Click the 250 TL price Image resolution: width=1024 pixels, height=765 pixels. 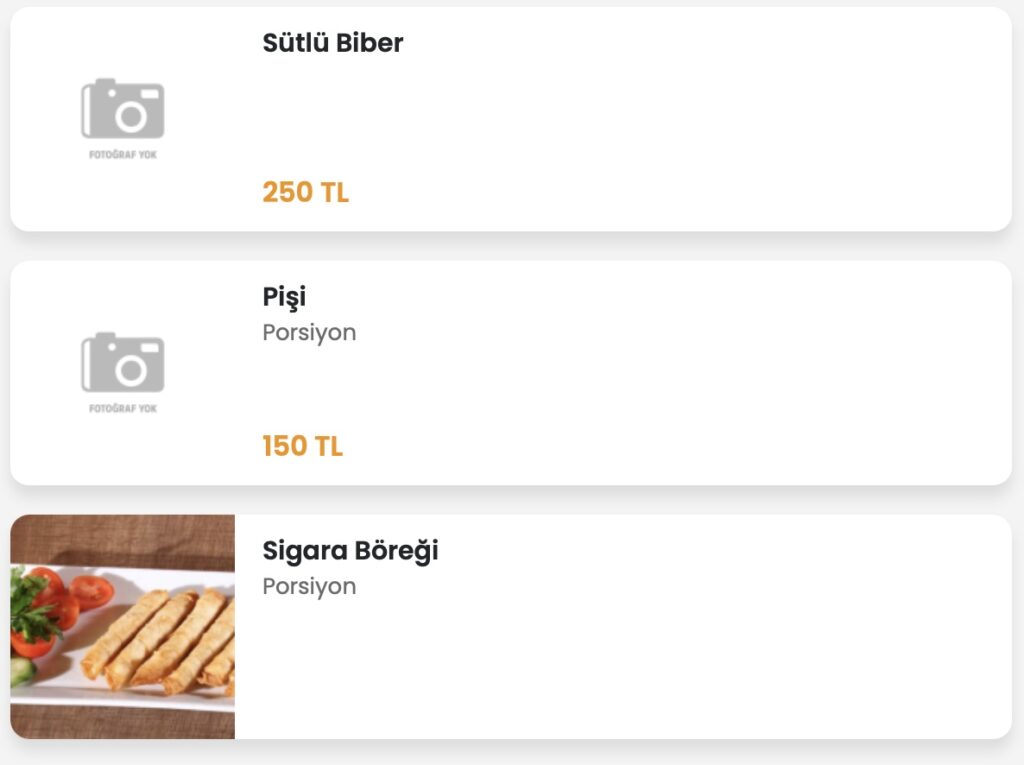(x=305, y=192)
